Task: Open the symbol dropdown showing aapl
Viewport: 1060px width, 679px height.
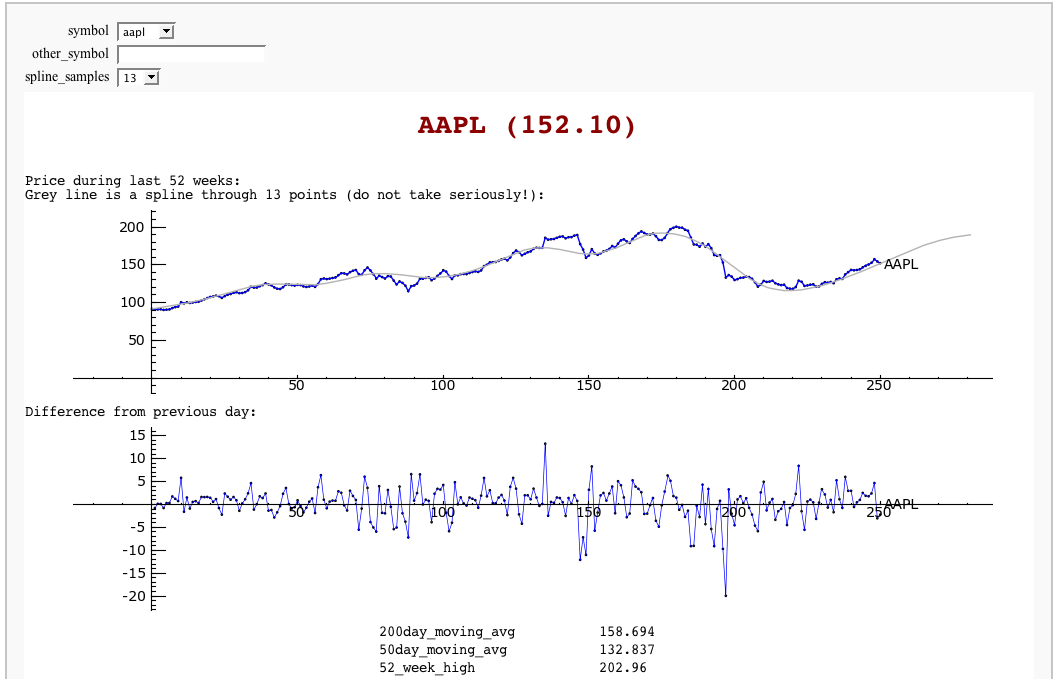Action: (145, 32)
